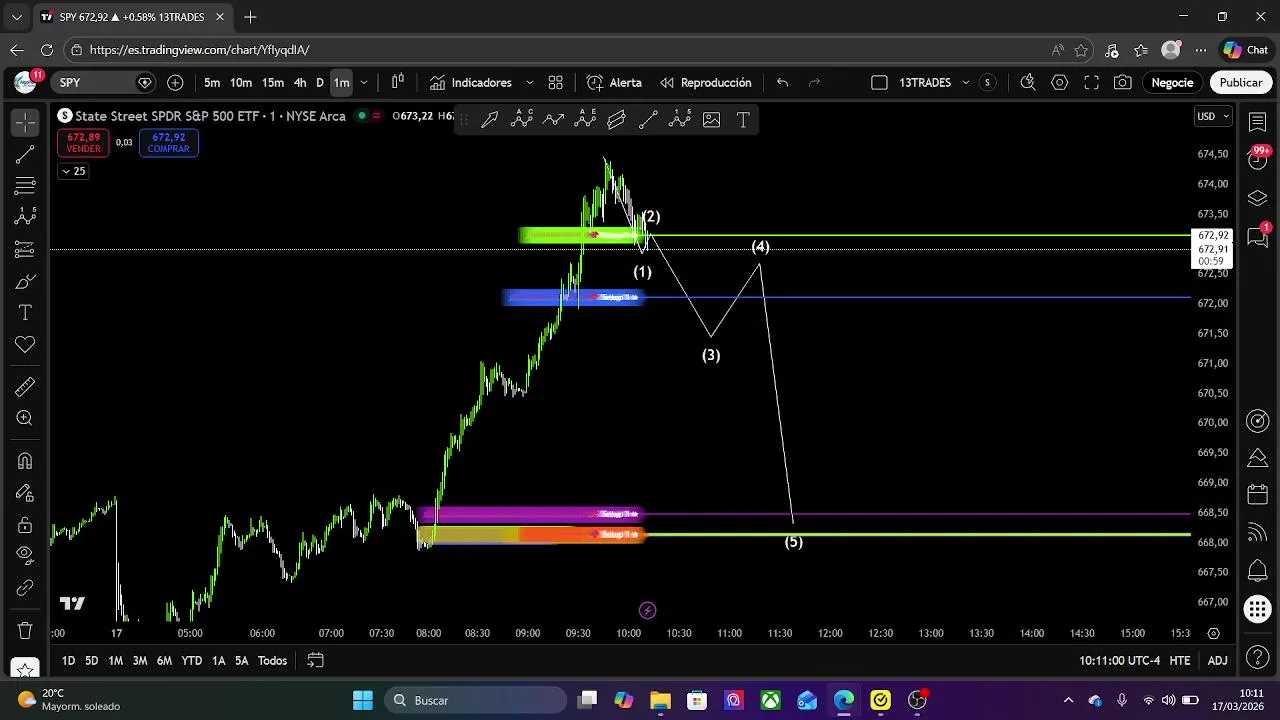Open the favorites star toolbar button
This screenshot has height=720, width=1280.
(x=25, y=668)
